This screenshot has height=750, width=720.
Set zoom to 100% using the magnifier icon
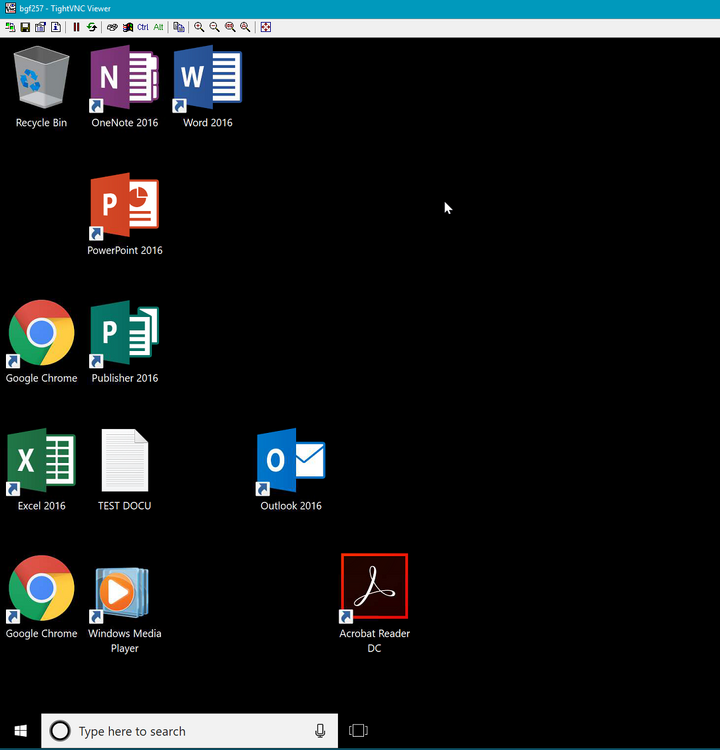coord(230,27)
